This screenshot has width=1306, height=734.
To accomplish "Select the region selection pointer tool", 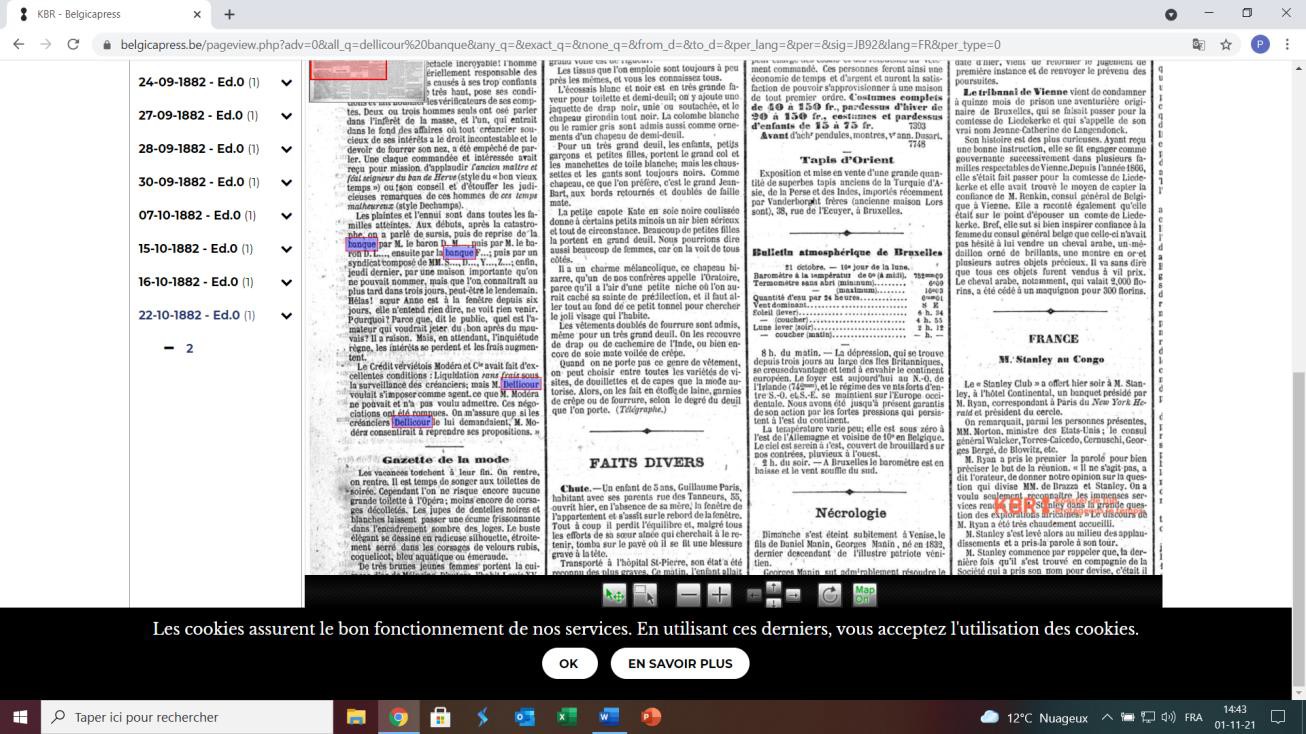I will click(x=645, y=595).
